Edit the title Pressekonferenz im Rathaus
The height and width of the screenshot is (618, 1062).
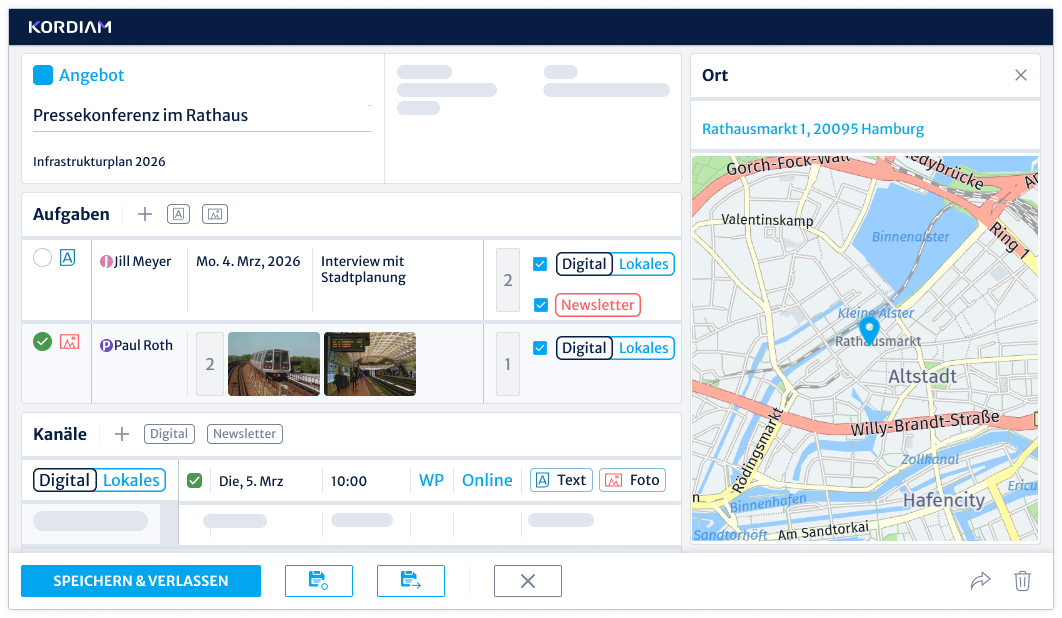coord(203,115)
